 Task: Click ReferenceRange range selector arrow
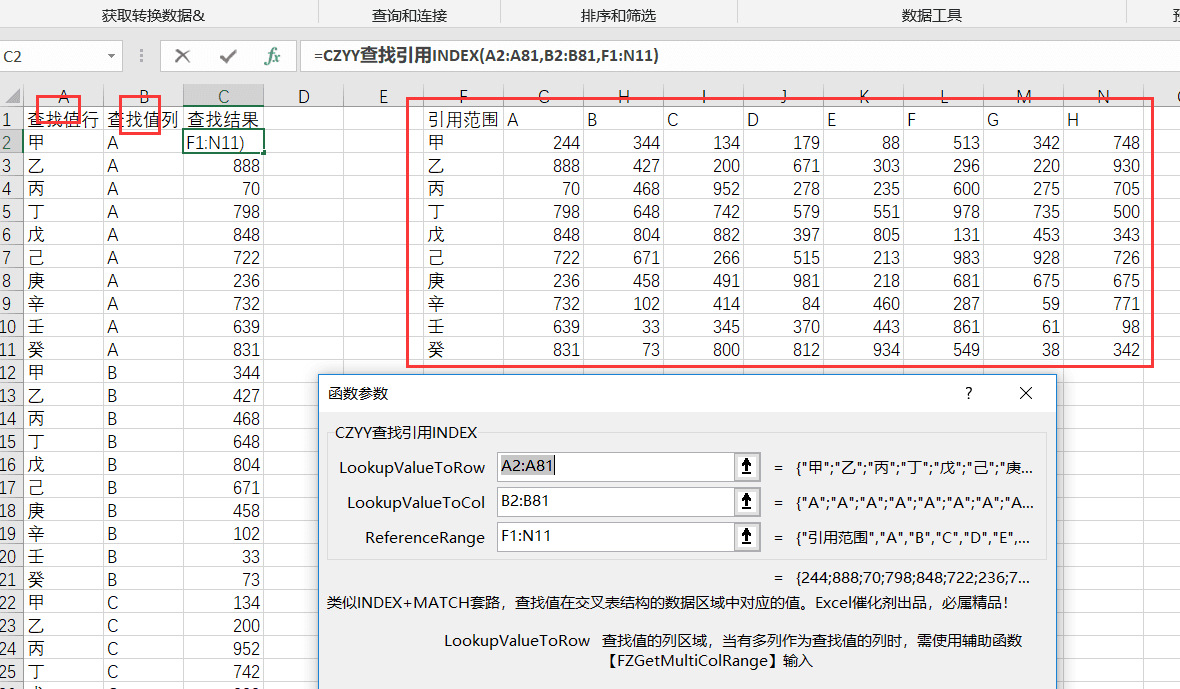pyautogui.click(x=747, y=536)
